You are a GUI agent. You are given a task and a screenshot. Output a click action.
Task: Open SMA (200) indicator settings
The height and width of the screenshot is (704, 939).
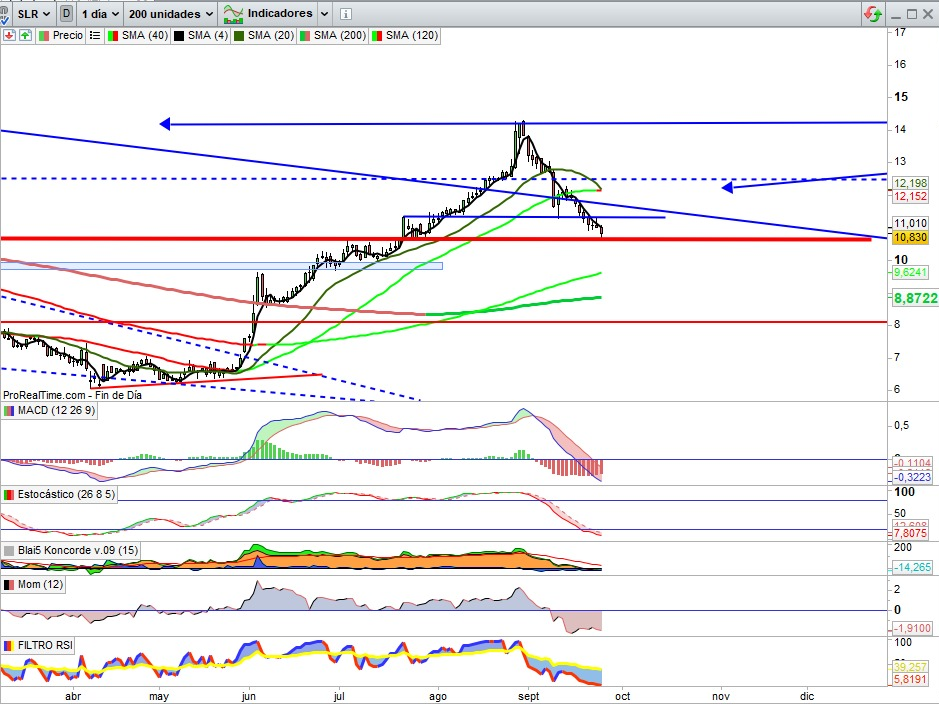[x=340, y=35]
